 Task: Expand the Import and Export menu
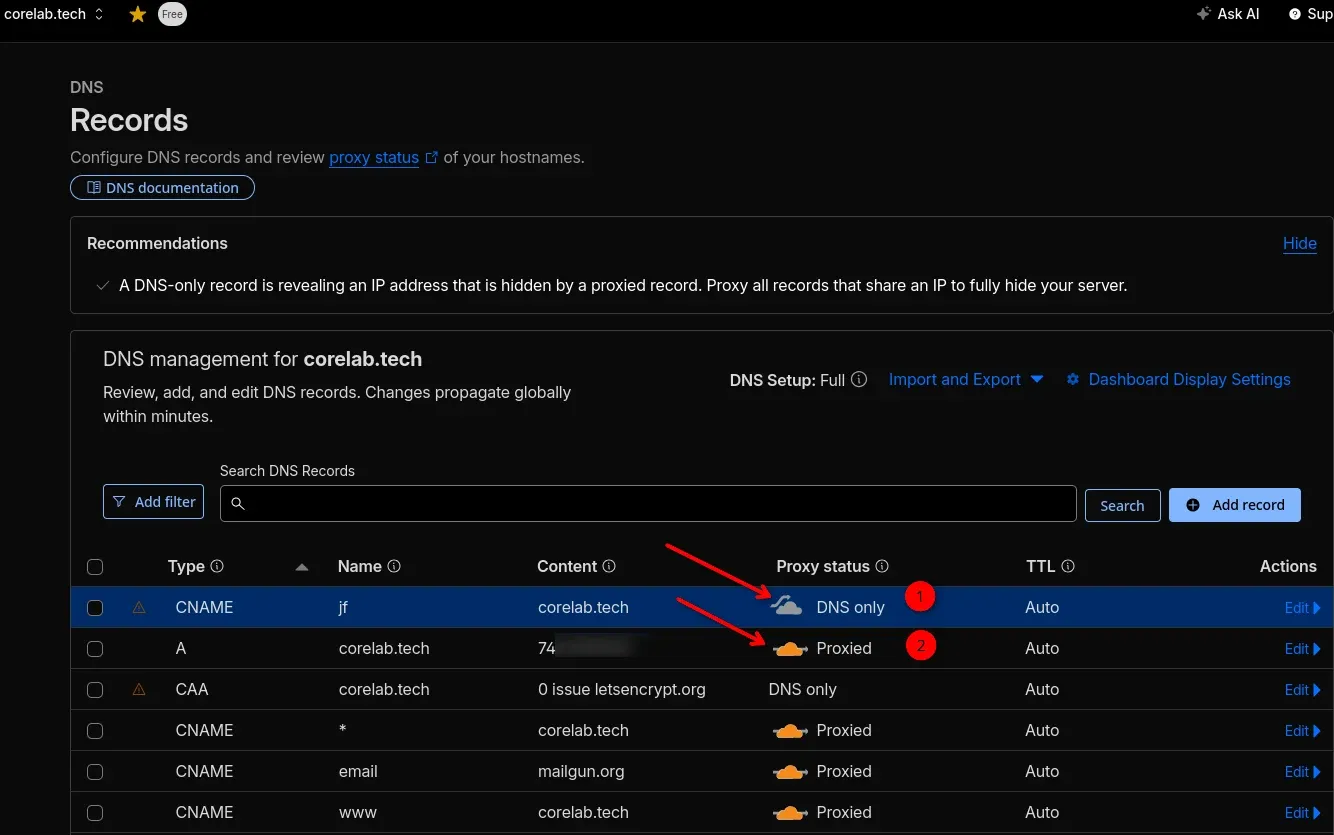966,380
